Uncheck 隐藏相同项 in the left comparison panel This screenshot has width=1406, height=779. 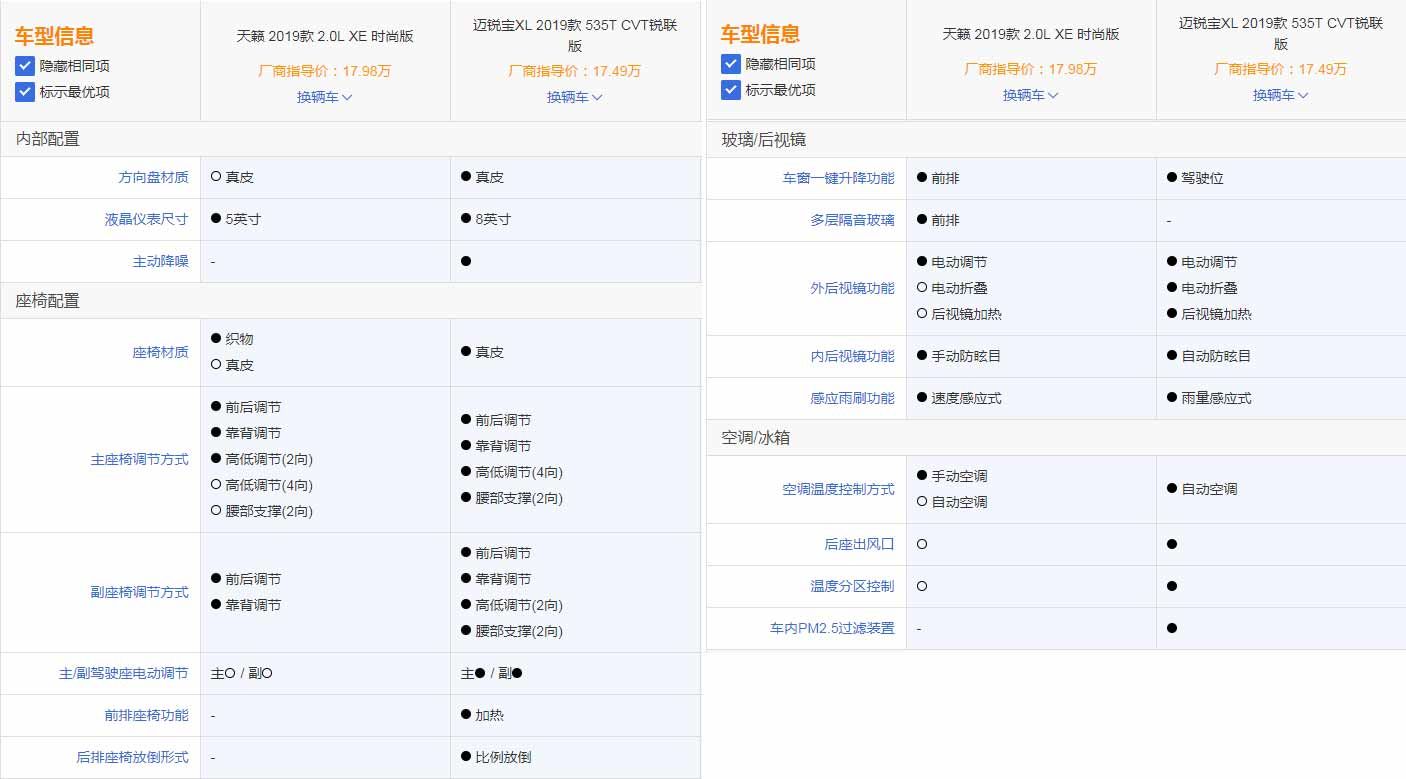tap(25, 66)
